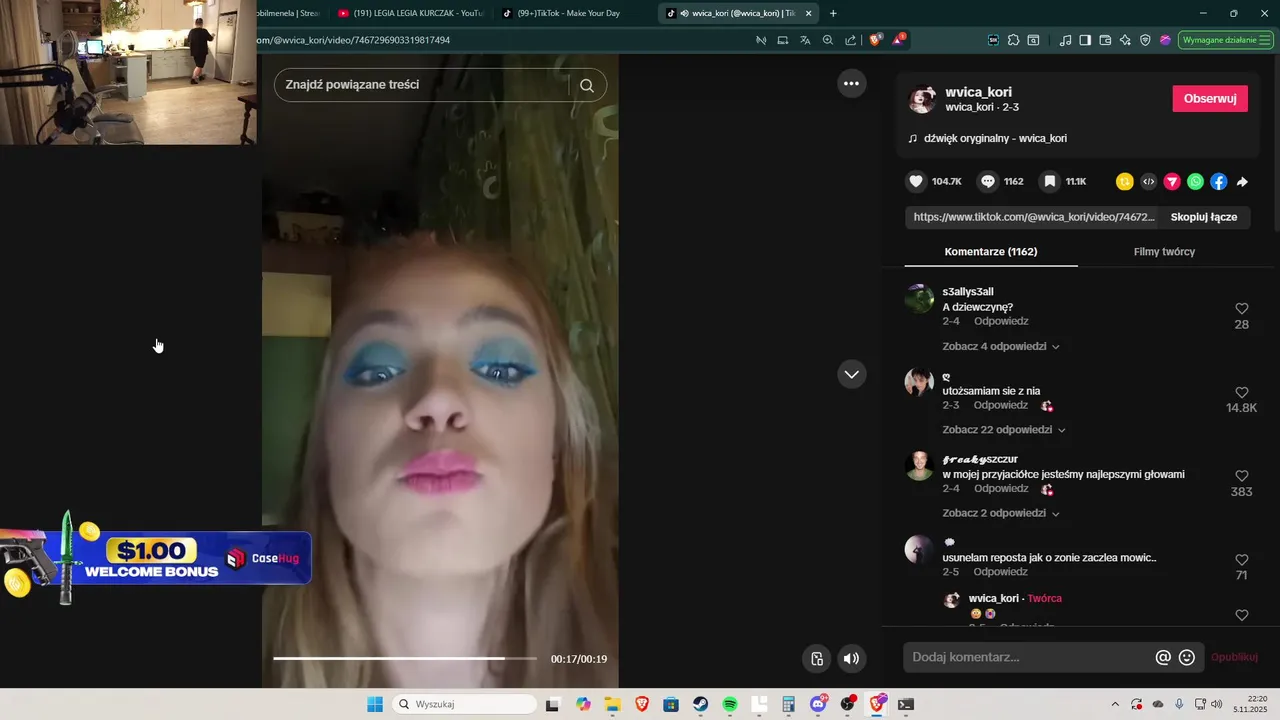Share the video to Facebook
Image resolution: width=1280 pixels, height=720 pixels.
coord(1219,181)
